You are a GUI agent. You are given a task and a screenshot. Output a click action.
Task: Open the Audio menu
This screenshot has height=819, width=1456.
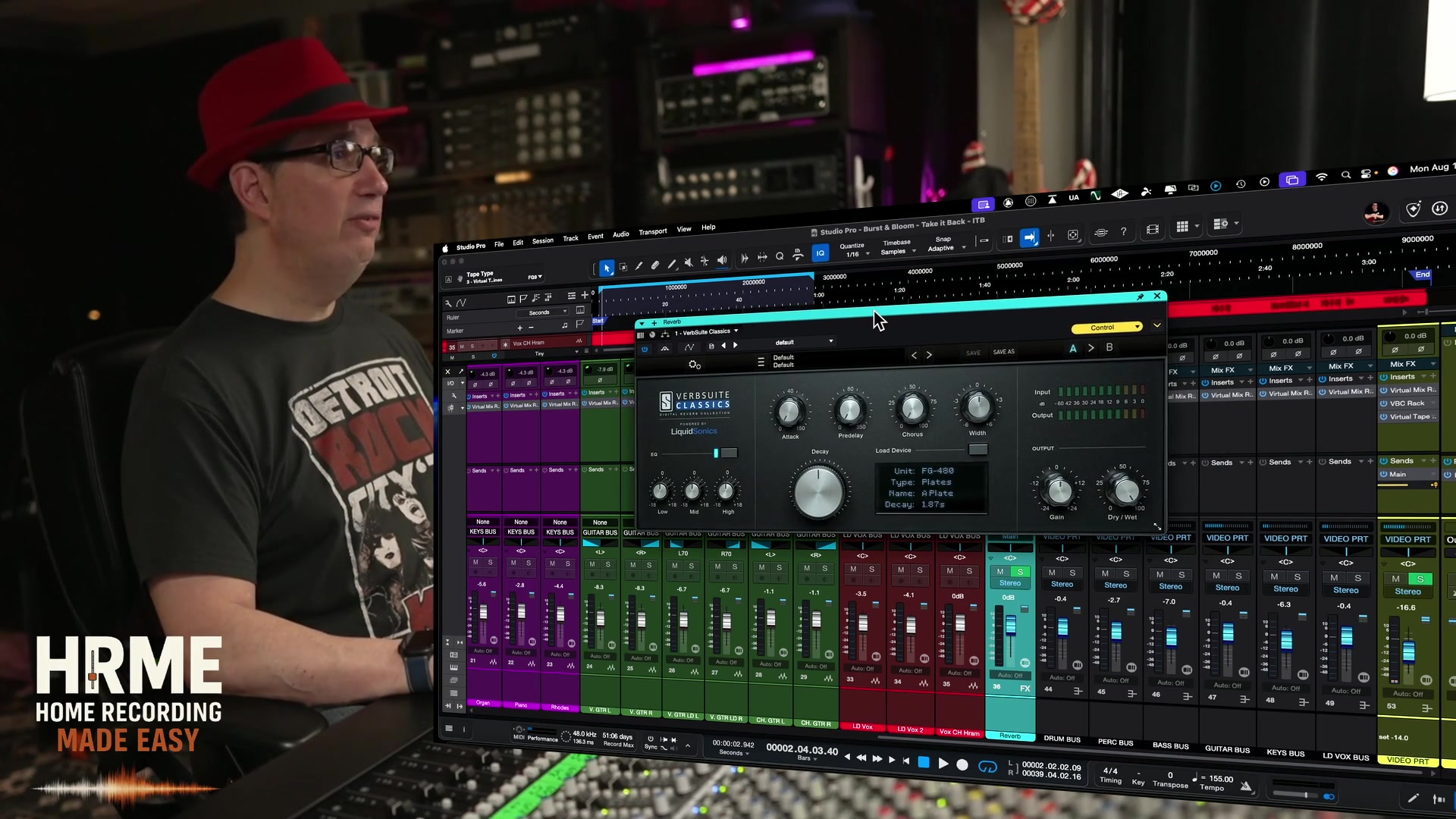coord(621,234)
